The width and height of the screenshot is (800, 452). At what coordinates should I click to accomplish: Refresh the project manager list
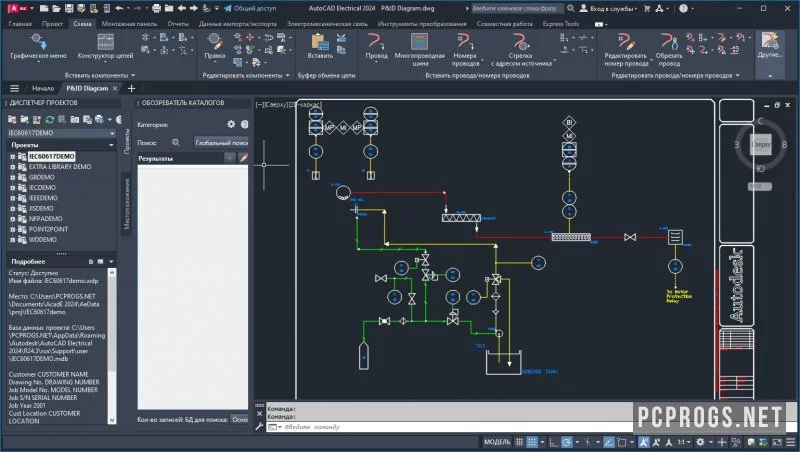click(x=49, y=119)
